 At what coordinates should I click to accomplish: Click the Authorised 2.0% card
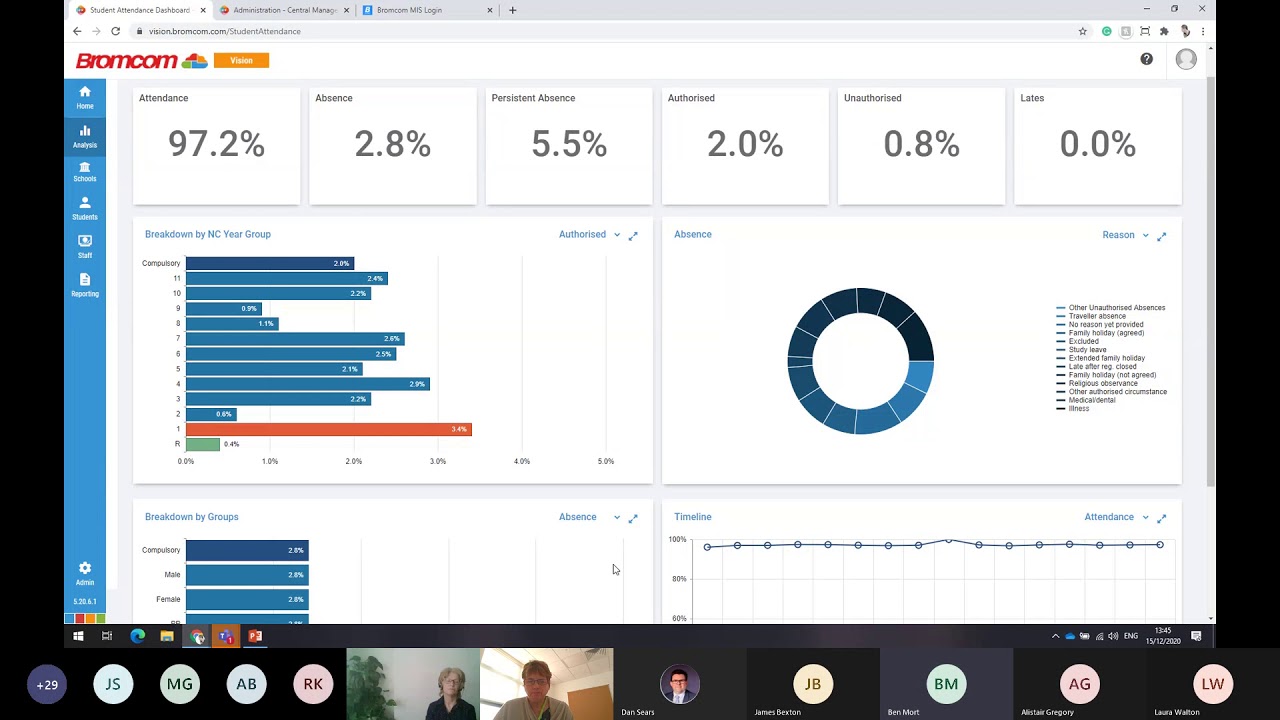click(x=745, y=146)
